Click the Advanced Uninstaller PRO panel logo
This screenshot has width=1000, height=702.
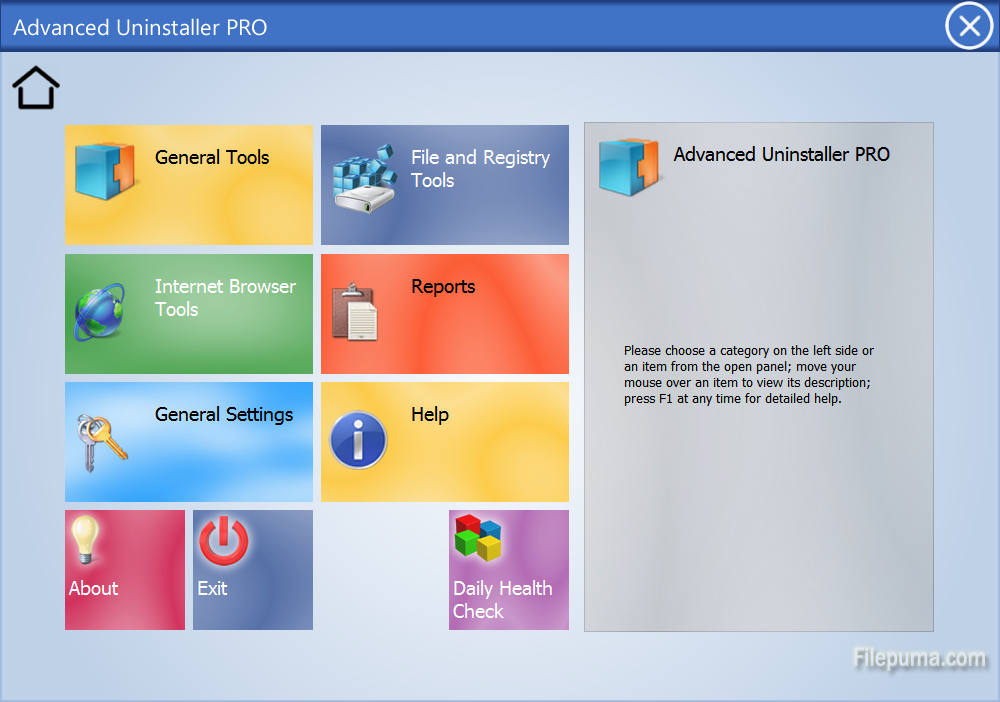coord(628,166)
